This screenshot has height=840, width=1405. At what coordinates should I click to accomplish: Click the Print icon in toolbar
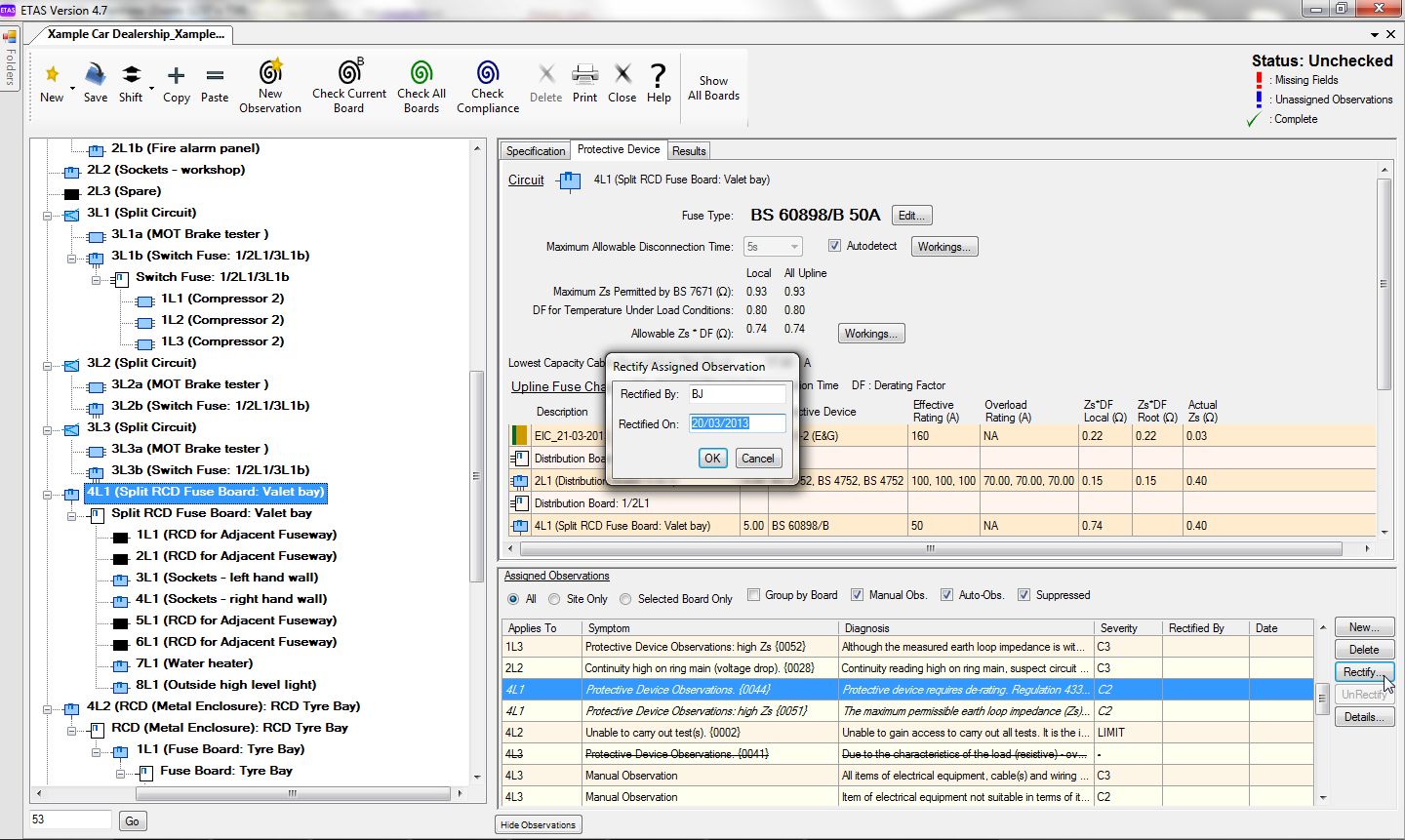(x=584, y=74)
